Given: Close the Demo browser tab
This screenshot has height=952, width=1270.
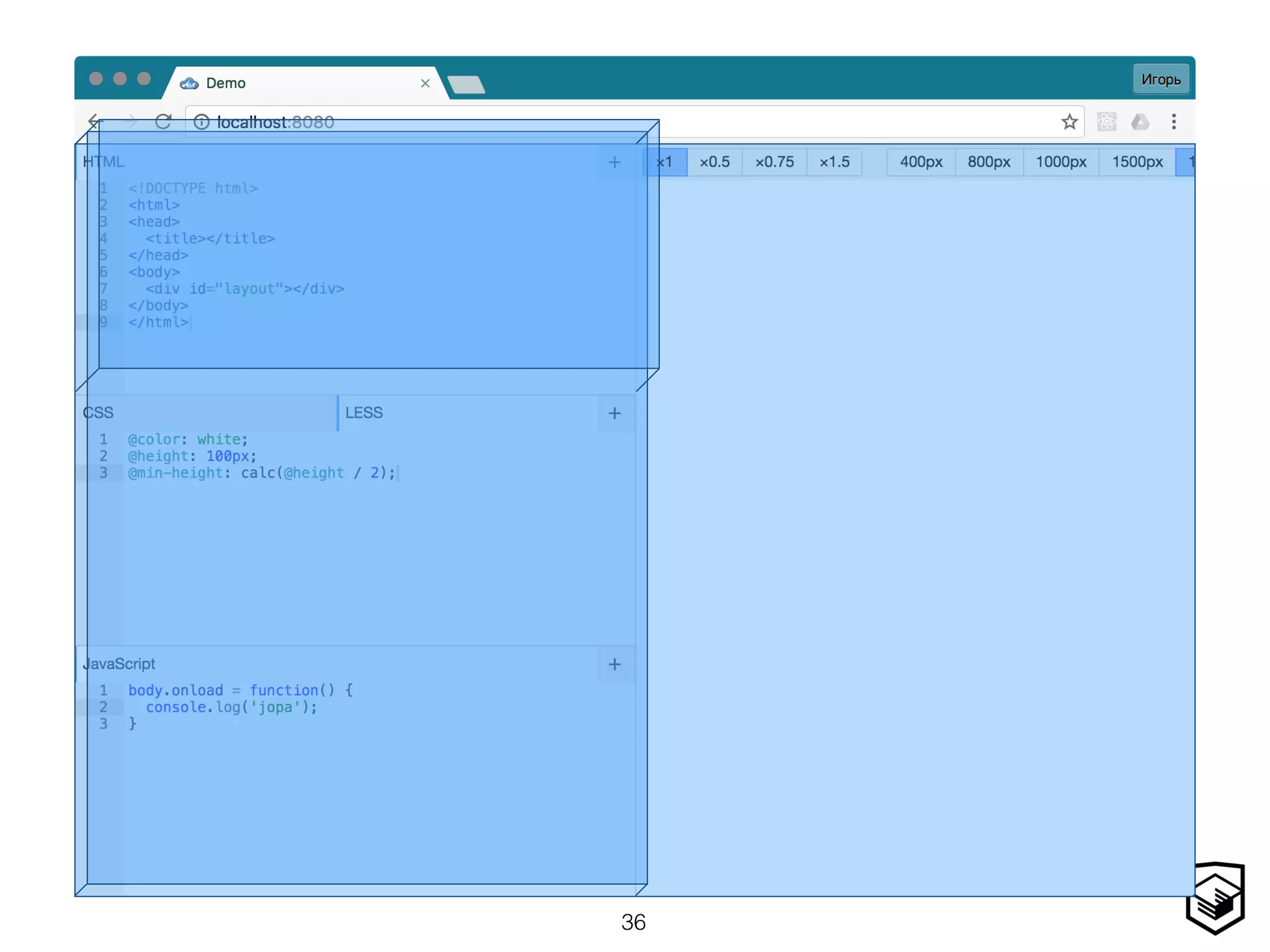Looking at the screenshot, I should point(425,83).
